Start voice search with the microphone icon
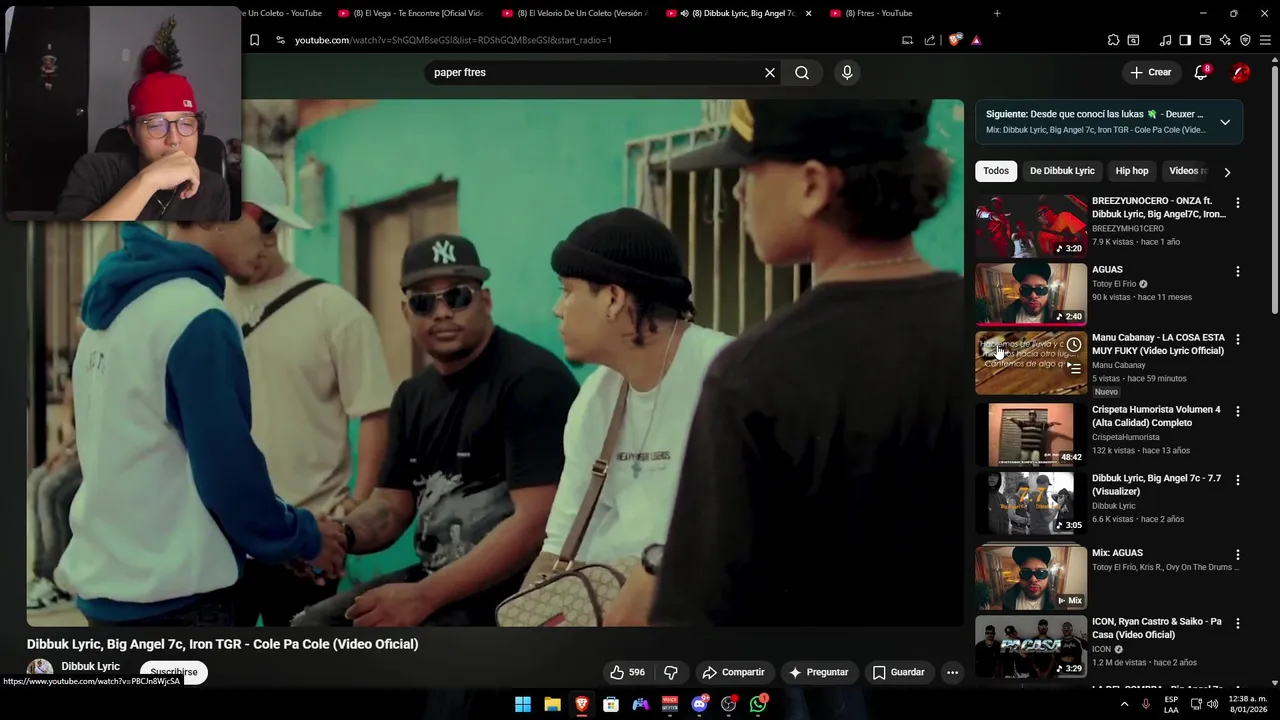This screenshot has height=720, width=1280. point(847,72)
